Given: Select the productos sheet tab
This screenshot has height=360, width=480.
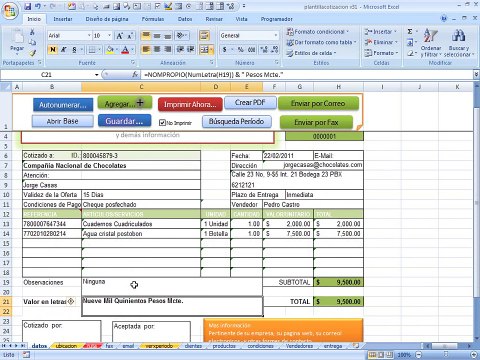Looking at the screenshot, I should point(224,346).
